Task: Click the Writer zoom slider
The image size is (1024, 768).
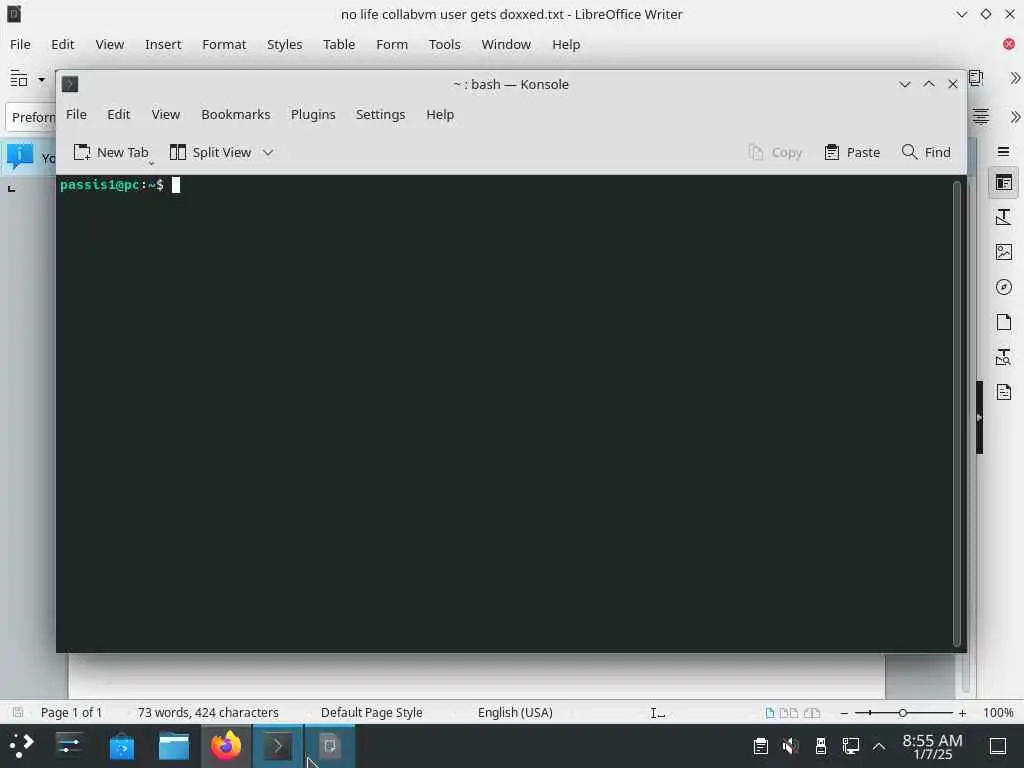Action: 903,713
